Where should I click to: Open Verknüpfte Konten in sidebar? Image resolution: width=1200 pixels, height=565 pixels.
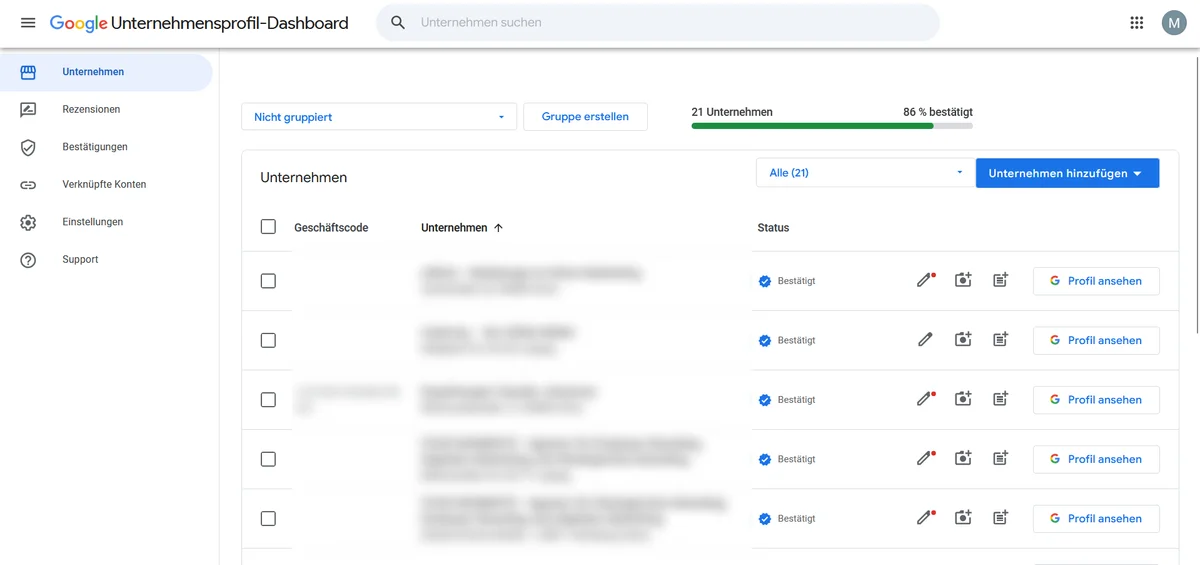point(106,184)
